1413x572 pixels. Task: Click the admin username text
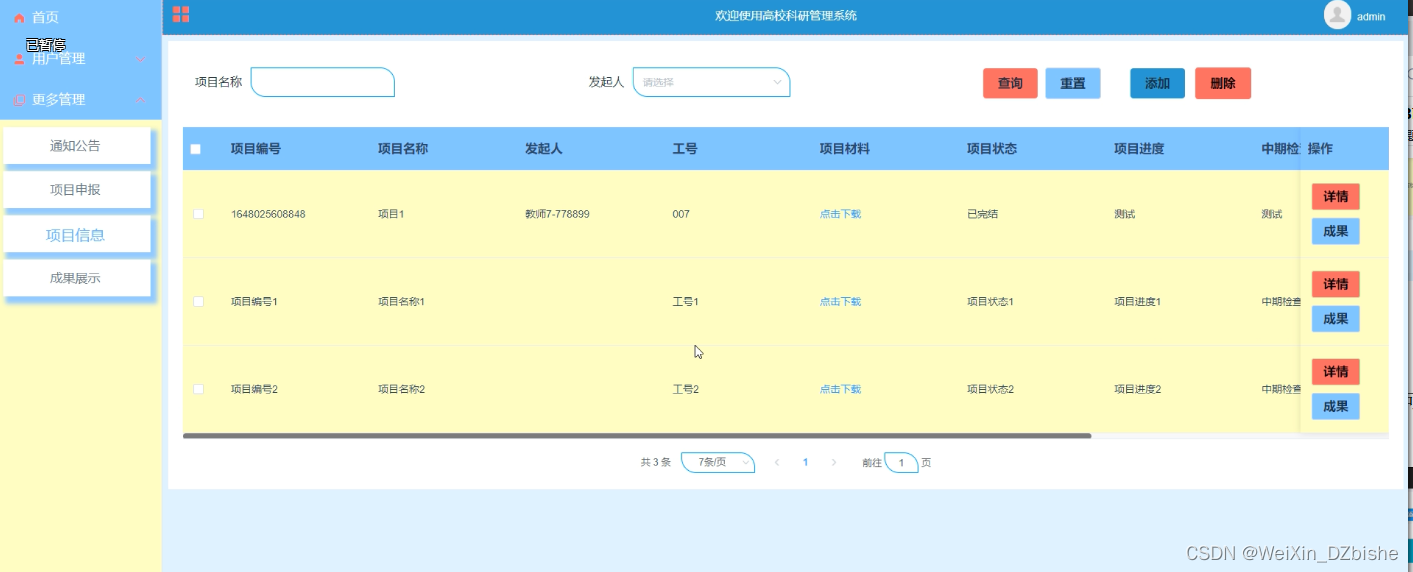1371,17
